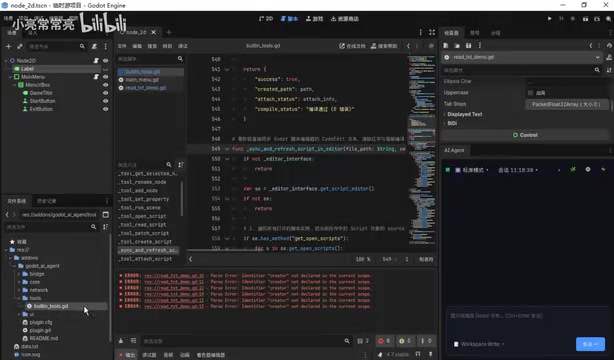Collapse the godot_ai_agent folder
Screen dimensions: 614x360
click(x=14, y=266)
